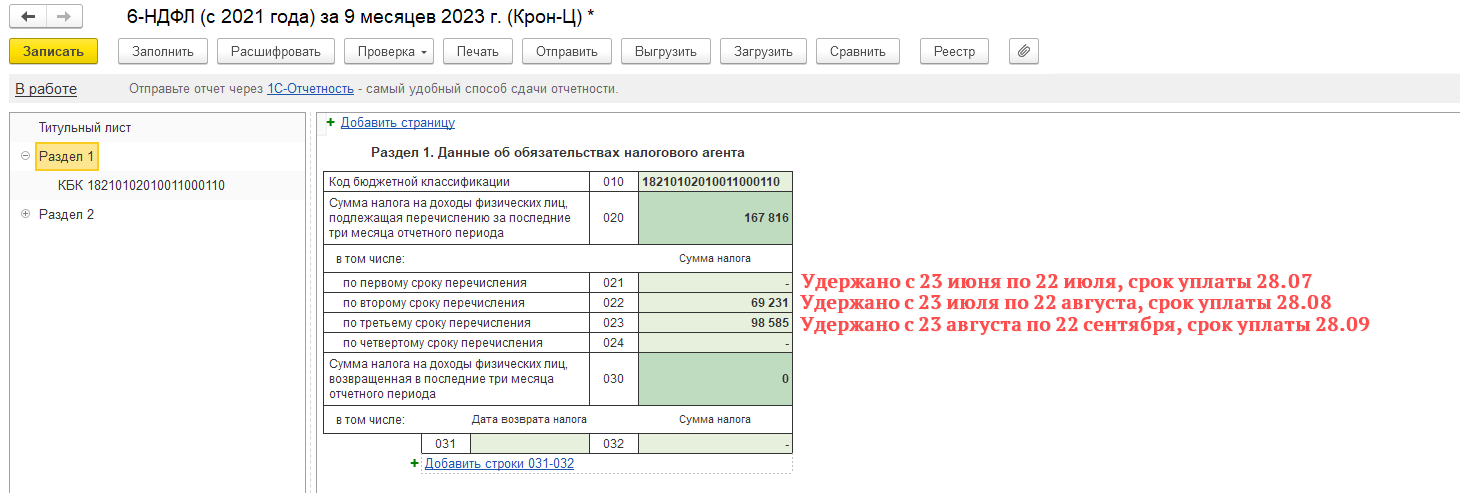The width and height of the screenshot is (1460, 493).
Task: Click the row label по третьему сроку перечисления
Action: click(x=437, y=323)
